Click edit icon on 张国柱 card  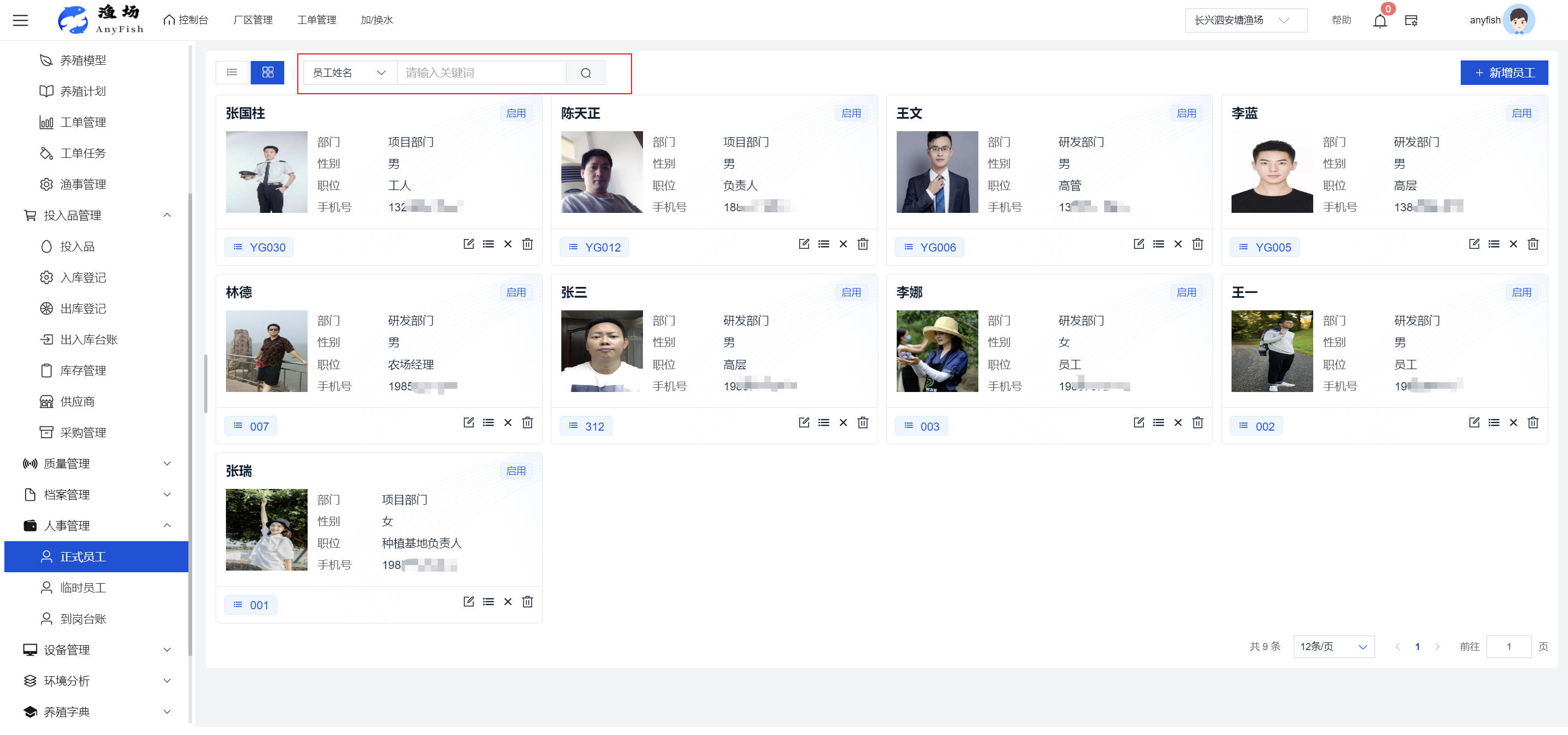pyautogui.click(x=468, y=244)
